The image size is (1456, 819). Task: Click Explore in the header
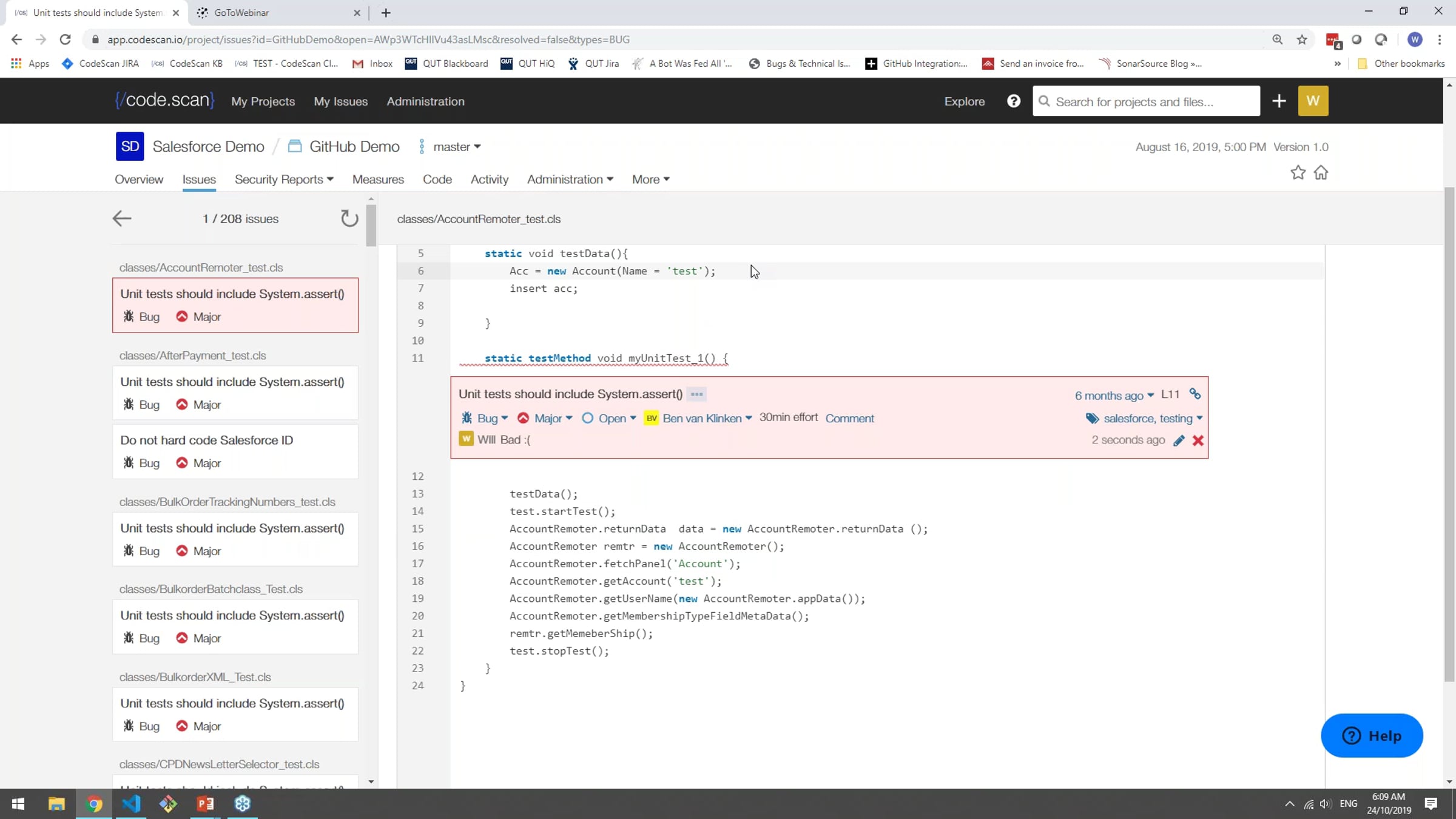coord(964,101)
